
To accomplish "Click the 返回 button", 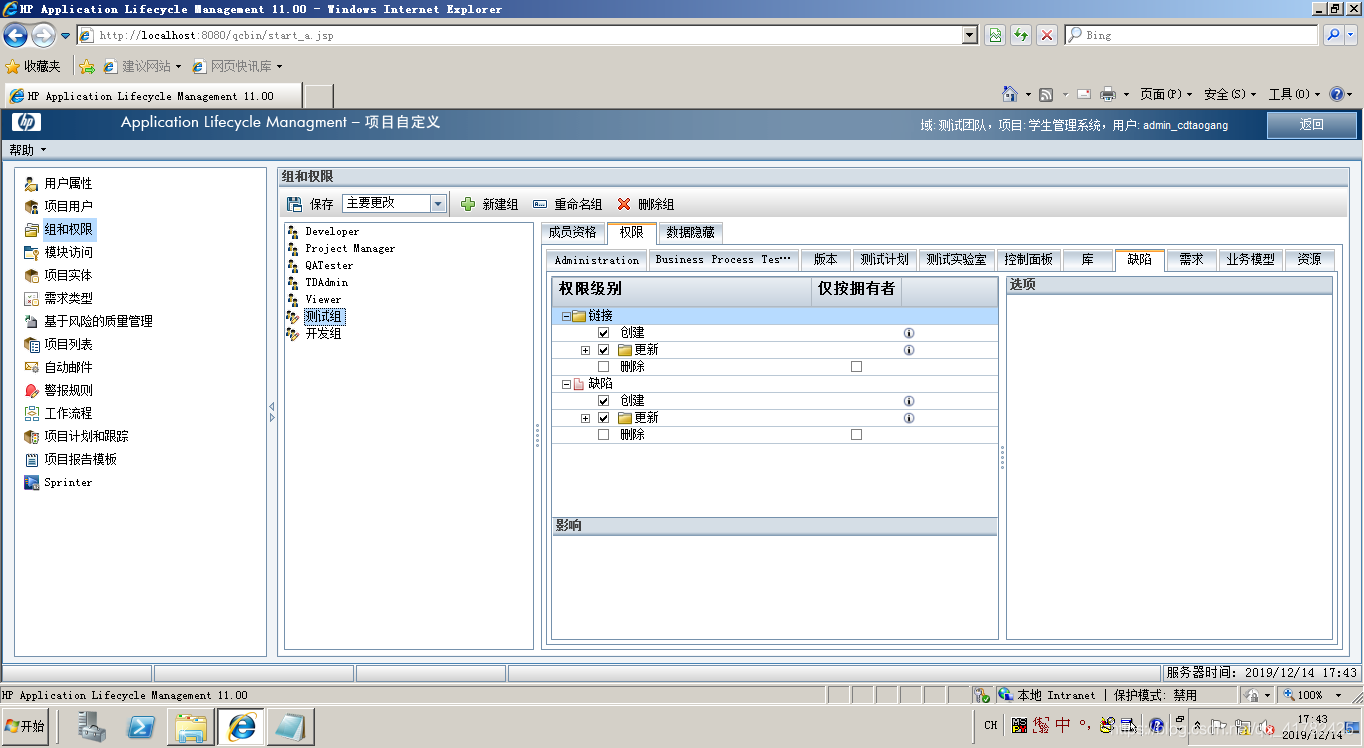I will coord(1312,125).
